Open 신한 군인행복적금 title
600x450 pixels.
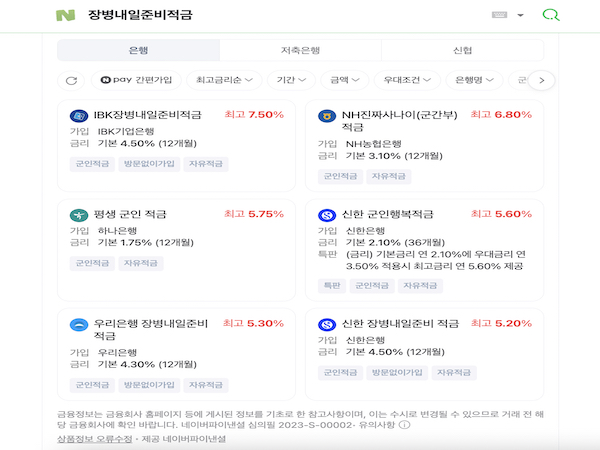[387, 214]
